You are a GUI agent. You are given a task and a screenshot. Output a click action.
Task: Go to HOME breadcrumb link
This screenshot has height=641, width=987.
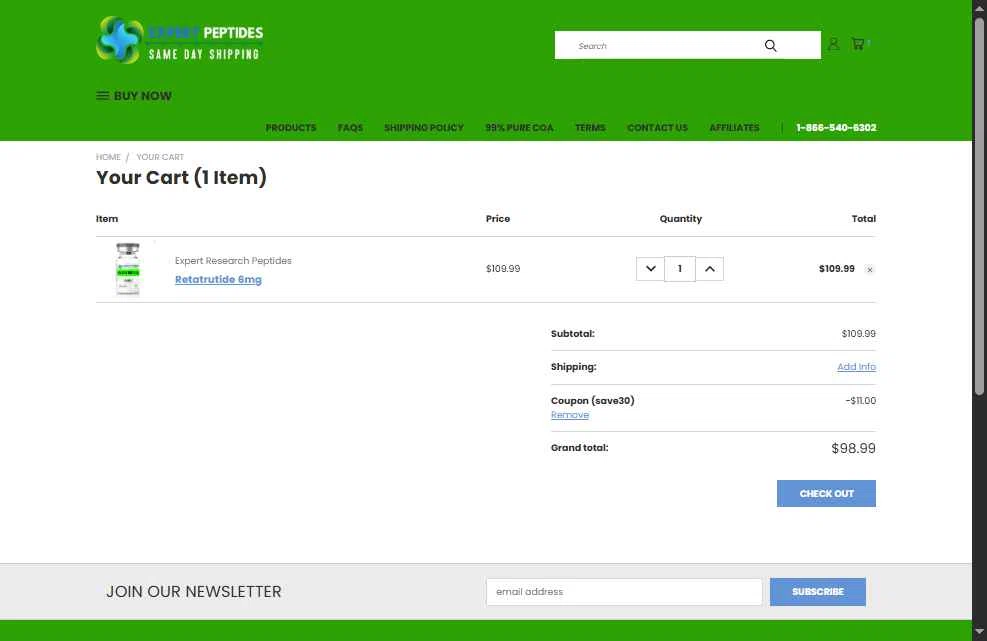click(x=108, y=157)
